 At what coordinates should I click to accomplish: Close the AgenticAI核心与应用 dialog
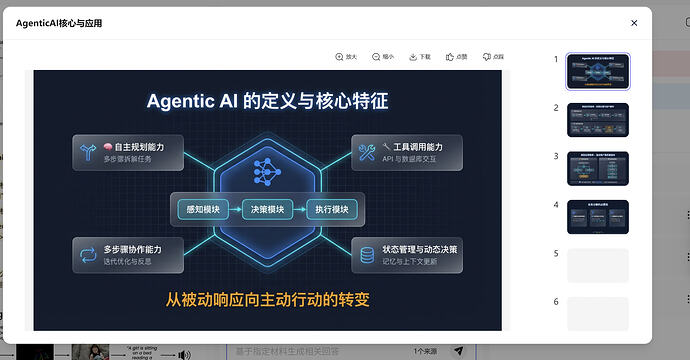(x=634, y=23)
